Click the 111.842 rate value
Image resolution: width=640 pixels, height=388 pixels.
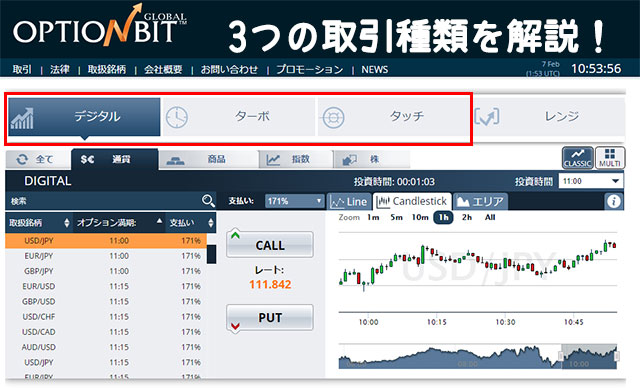click(270, 284)
